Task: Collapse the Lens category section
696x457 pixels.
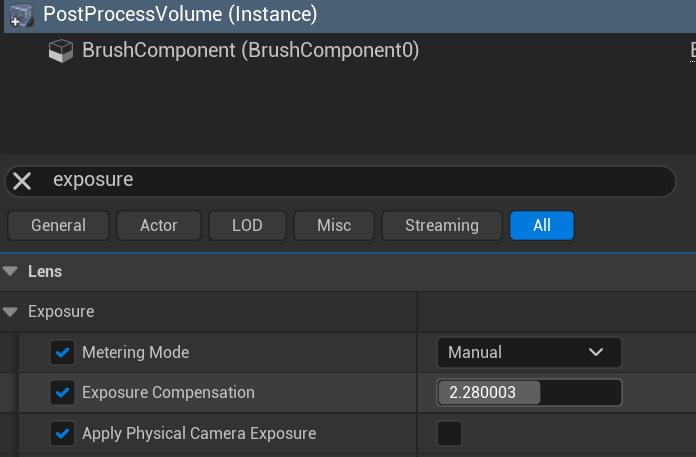Action: point(10,272)
